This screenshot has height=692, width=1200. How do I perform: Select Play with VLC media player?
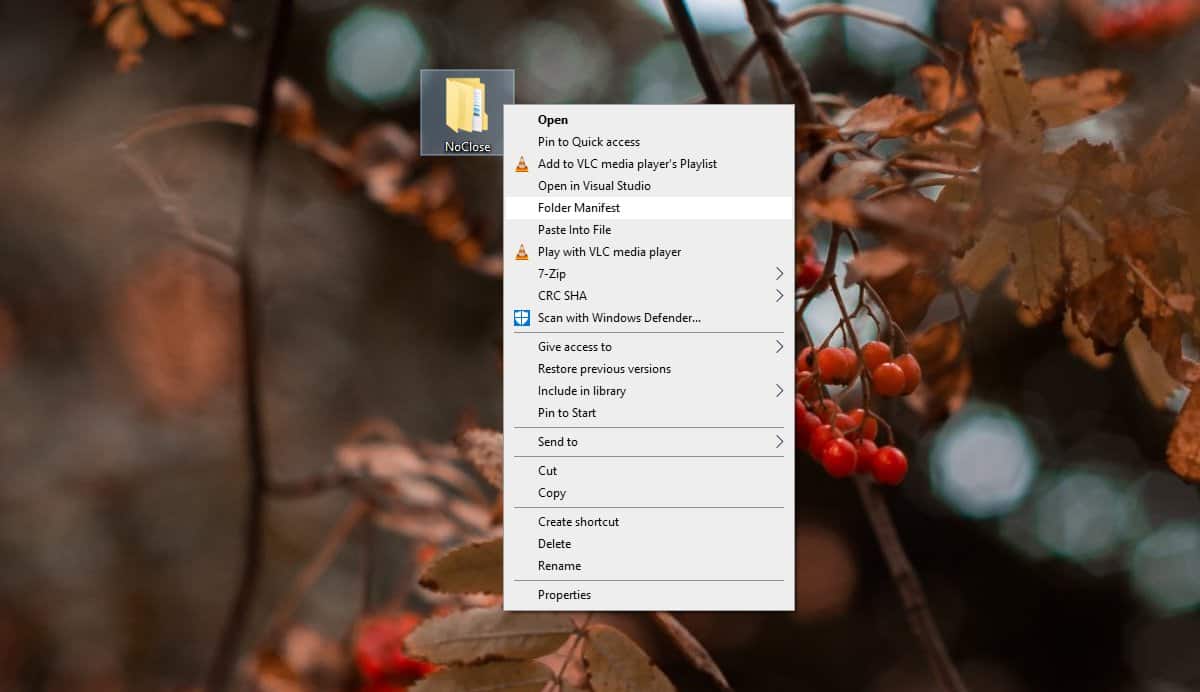coord(649,252)
